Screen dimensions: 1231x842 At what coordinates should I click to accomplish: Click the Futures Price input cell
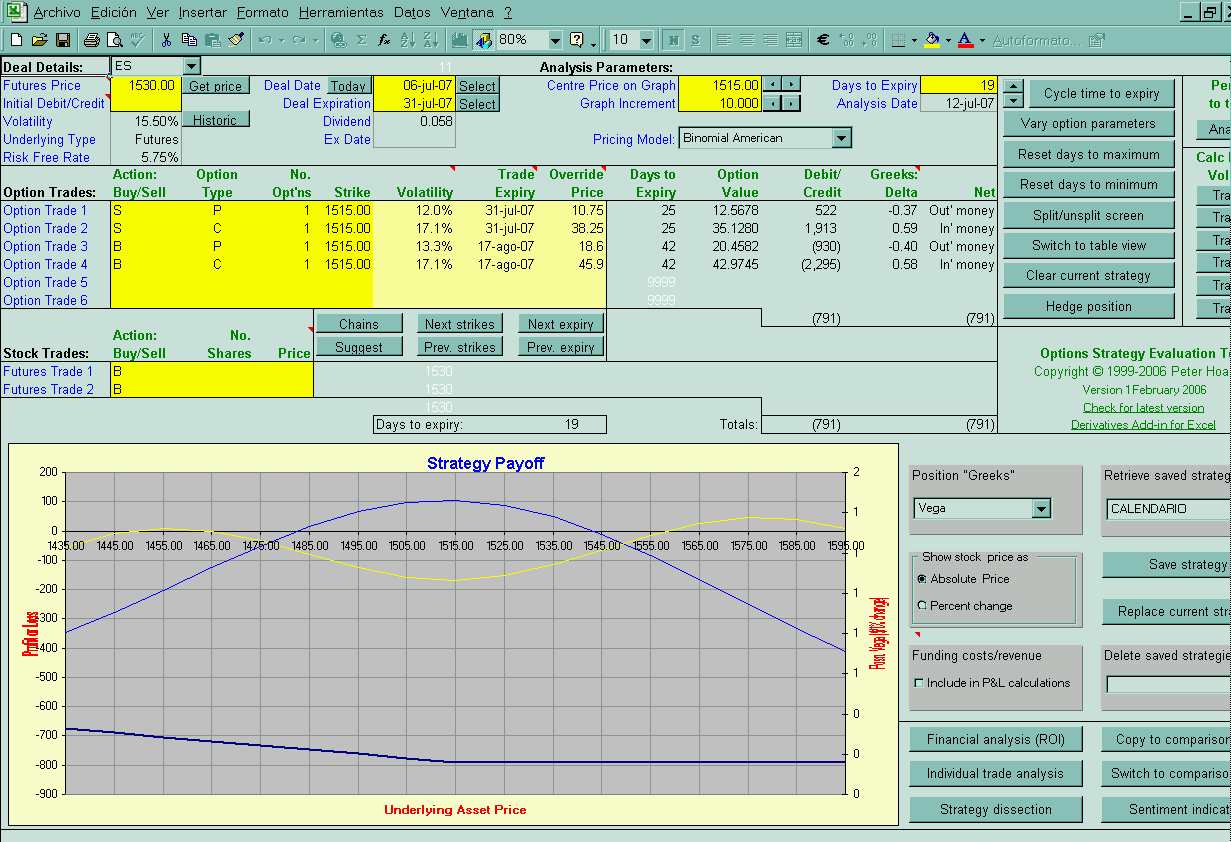(x=145, y=86)
